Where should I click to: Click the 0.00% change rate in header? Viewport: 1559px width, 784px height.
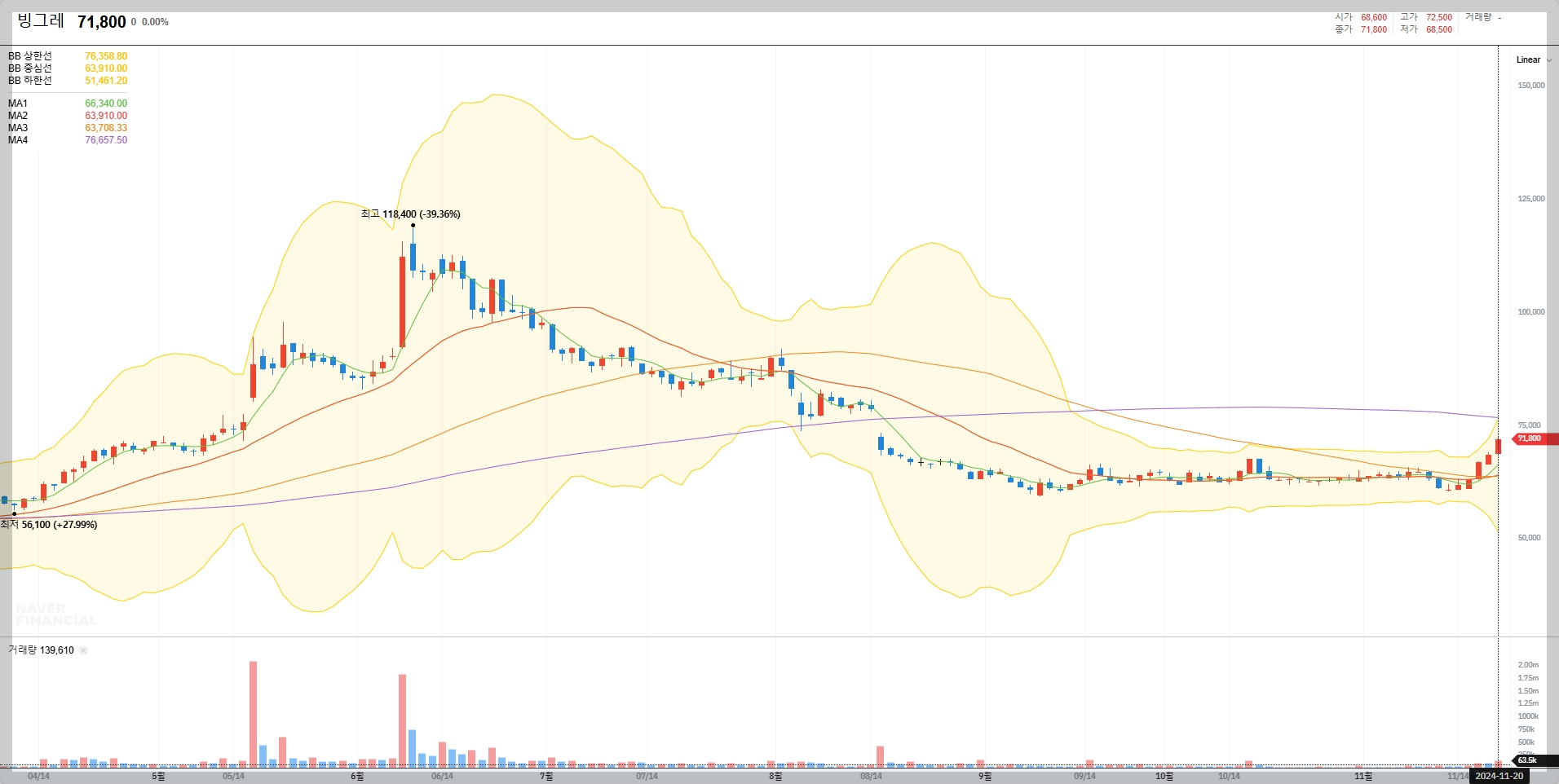click(155, 22)
